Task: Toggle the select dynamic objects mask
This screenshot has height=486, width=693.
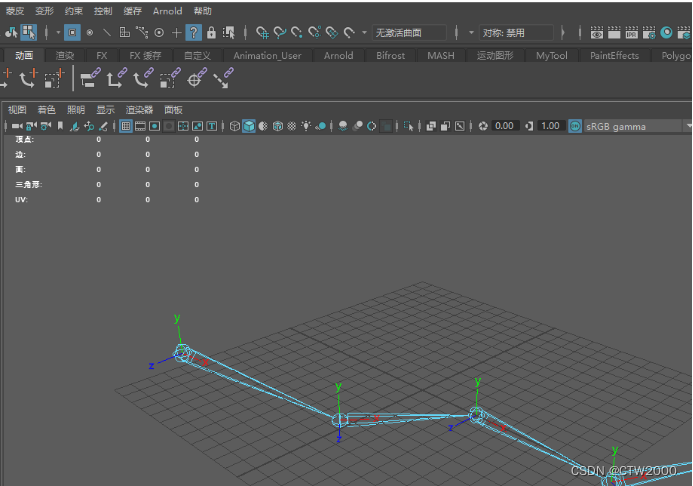Action: click(x=159, y=33)
